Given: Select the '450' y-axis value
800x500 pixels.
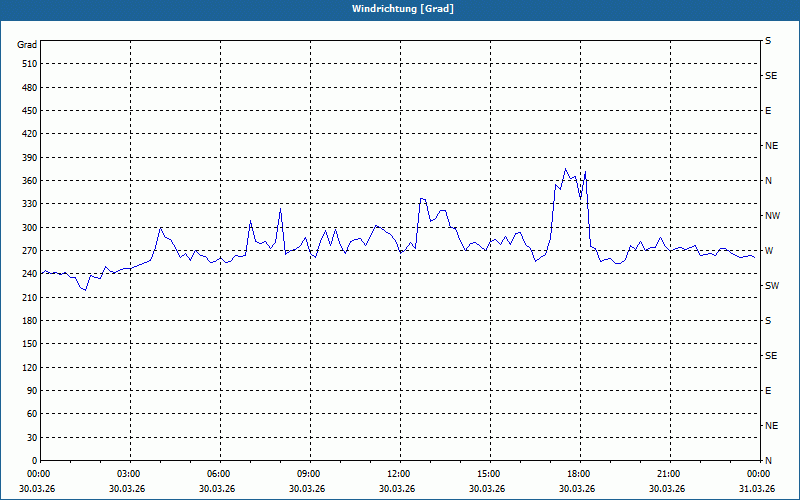Looking at the screenshot, I should tap(30, 111).
